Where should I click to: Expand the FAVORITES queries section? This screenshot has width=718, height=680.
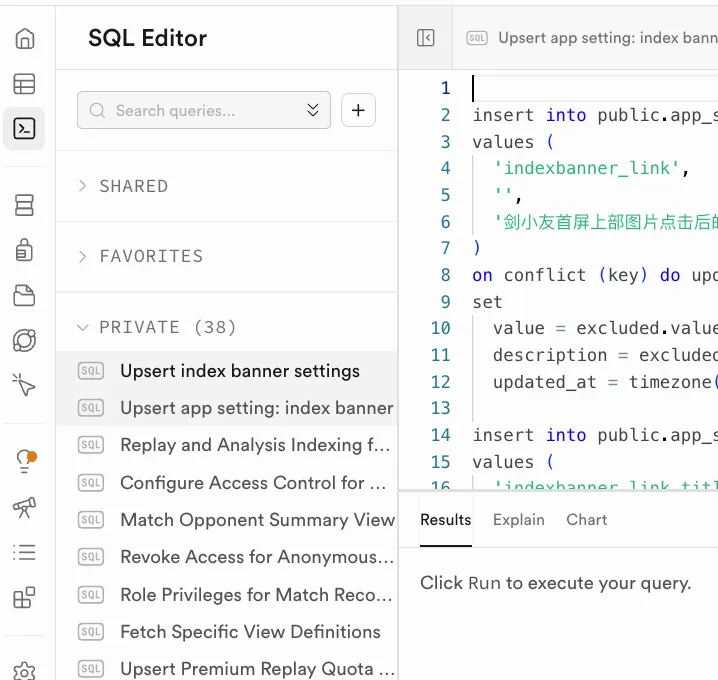coord(140,256)
